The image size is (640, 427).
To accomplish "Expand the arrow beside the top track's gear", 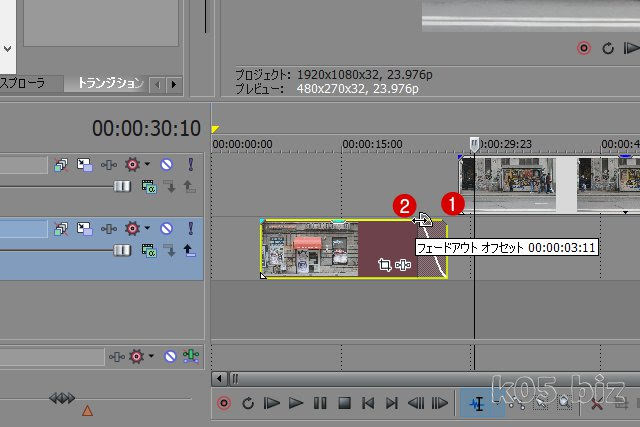I will [x=147, y=164].
